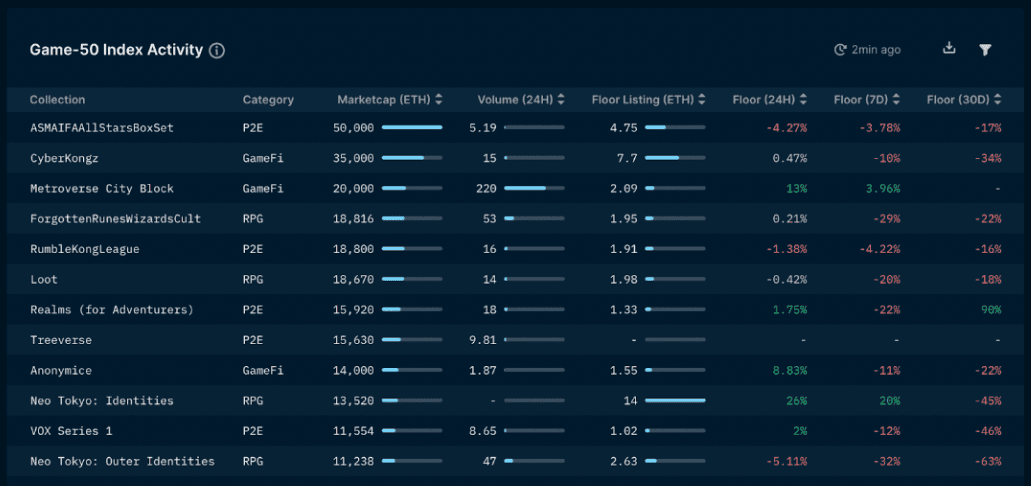Click the Game-50 Index Activity title

(x=116, y=50)
